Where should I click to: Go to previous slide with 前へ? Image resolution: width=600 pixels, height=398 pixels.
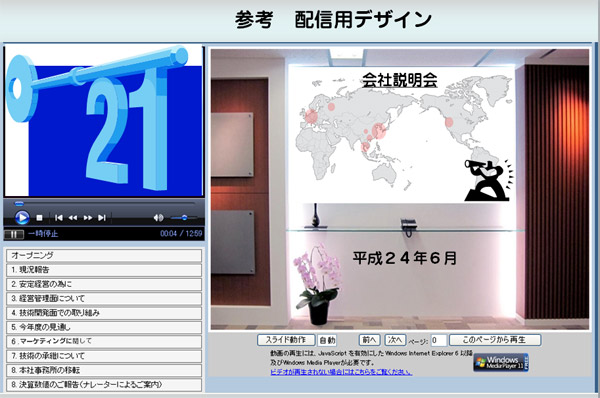click(369, 340)
